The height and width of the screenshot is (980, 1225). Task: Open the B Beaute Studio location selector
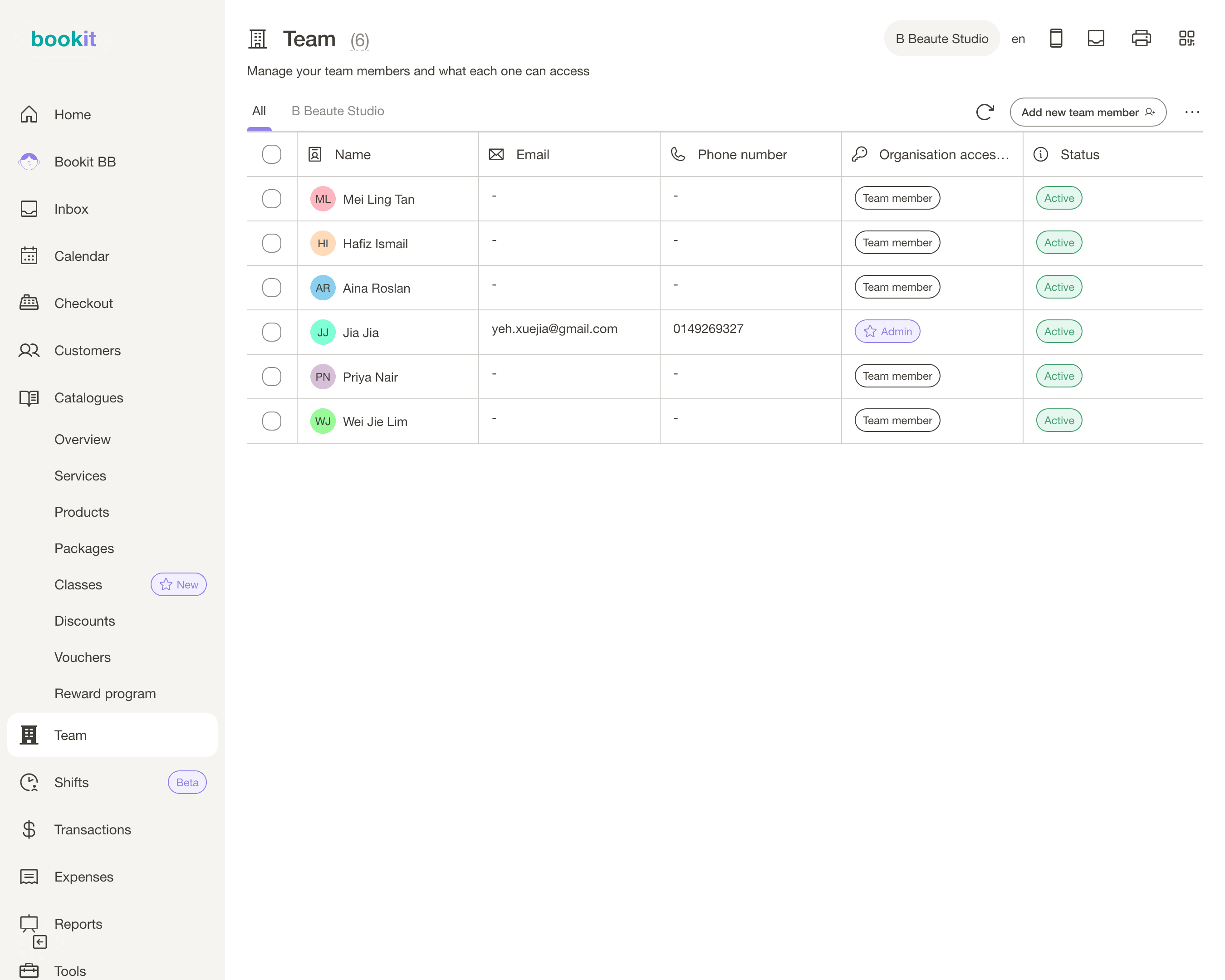[x=941, y=39]
